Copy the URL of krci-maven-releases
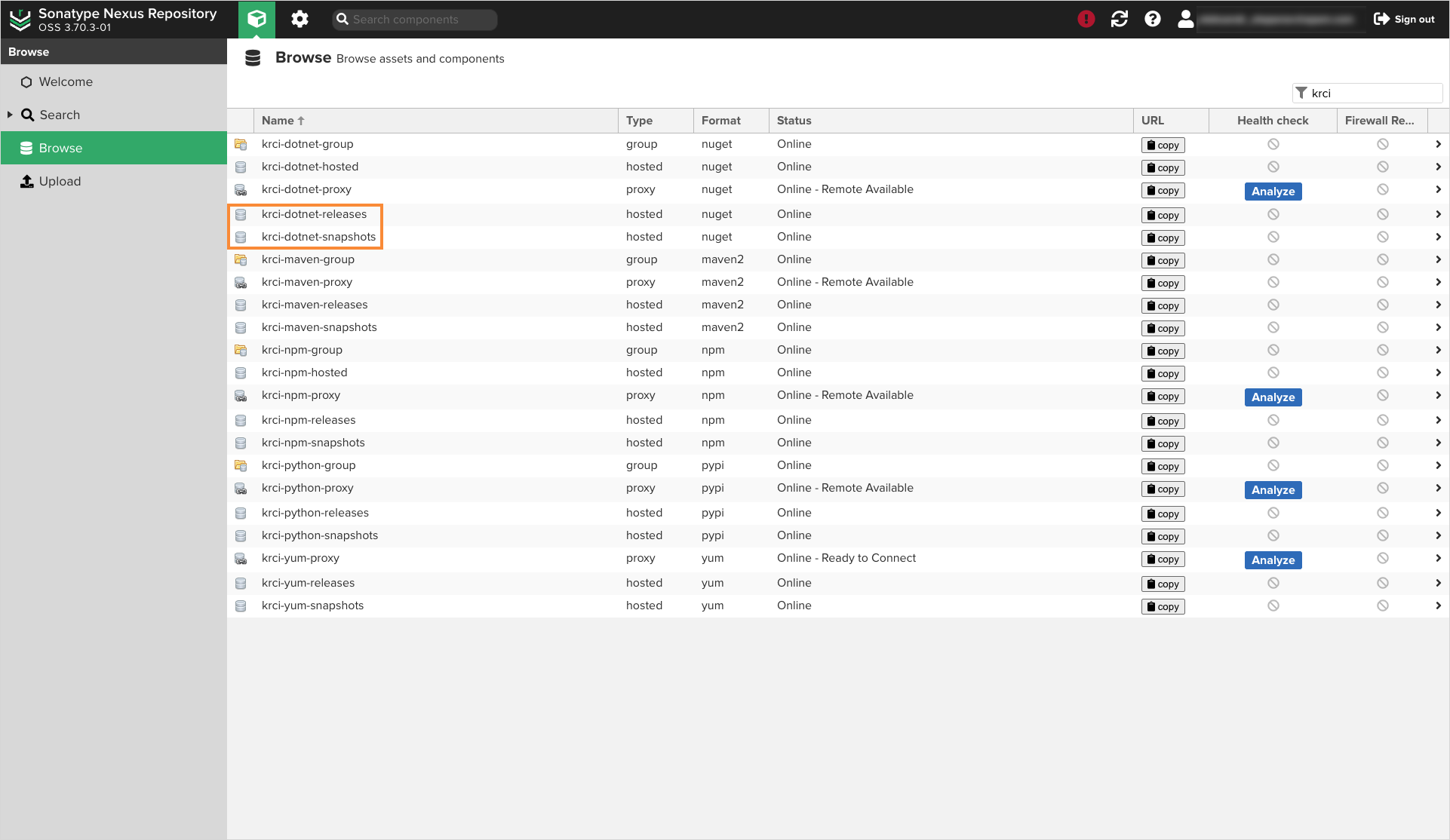Image resolution: width=1450 pixels, height=840 pixels. pyautogui.click(x=1163, y=305)
